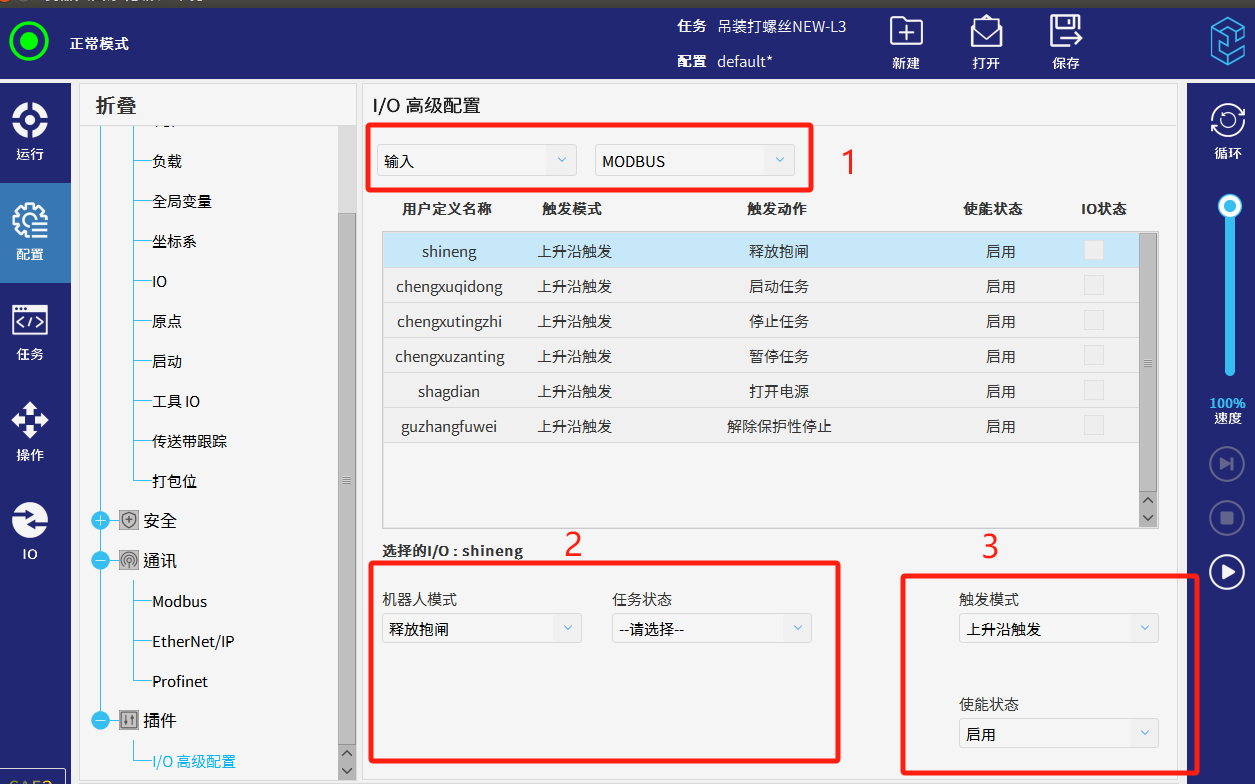Open the IO sidebar panel
The image size is (1255, 784).
pyautogui.click(x=30, y=531)
